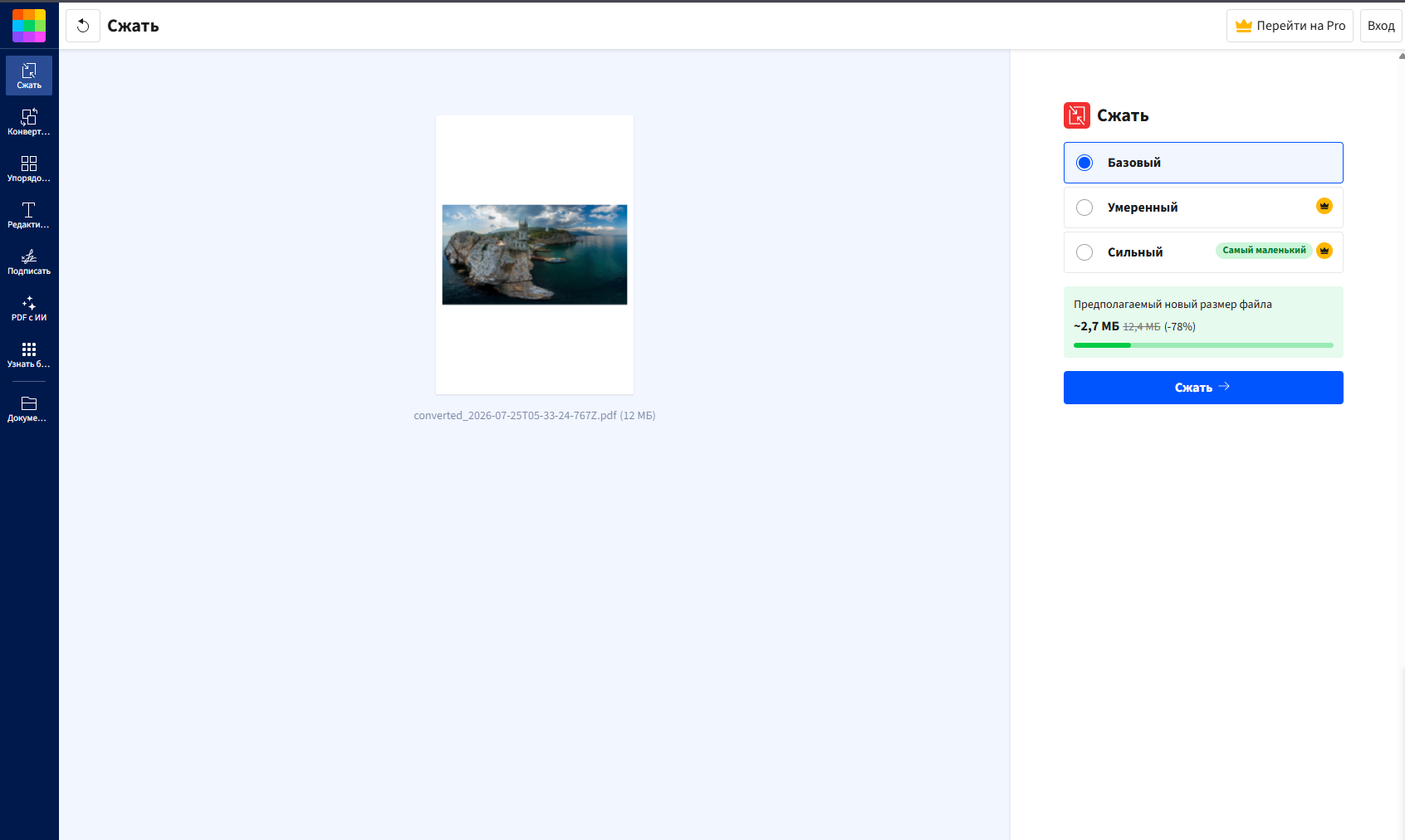Click the PDF page preview thumbnail
Screen dimensions: 1405x840
[x=535, y=255]
